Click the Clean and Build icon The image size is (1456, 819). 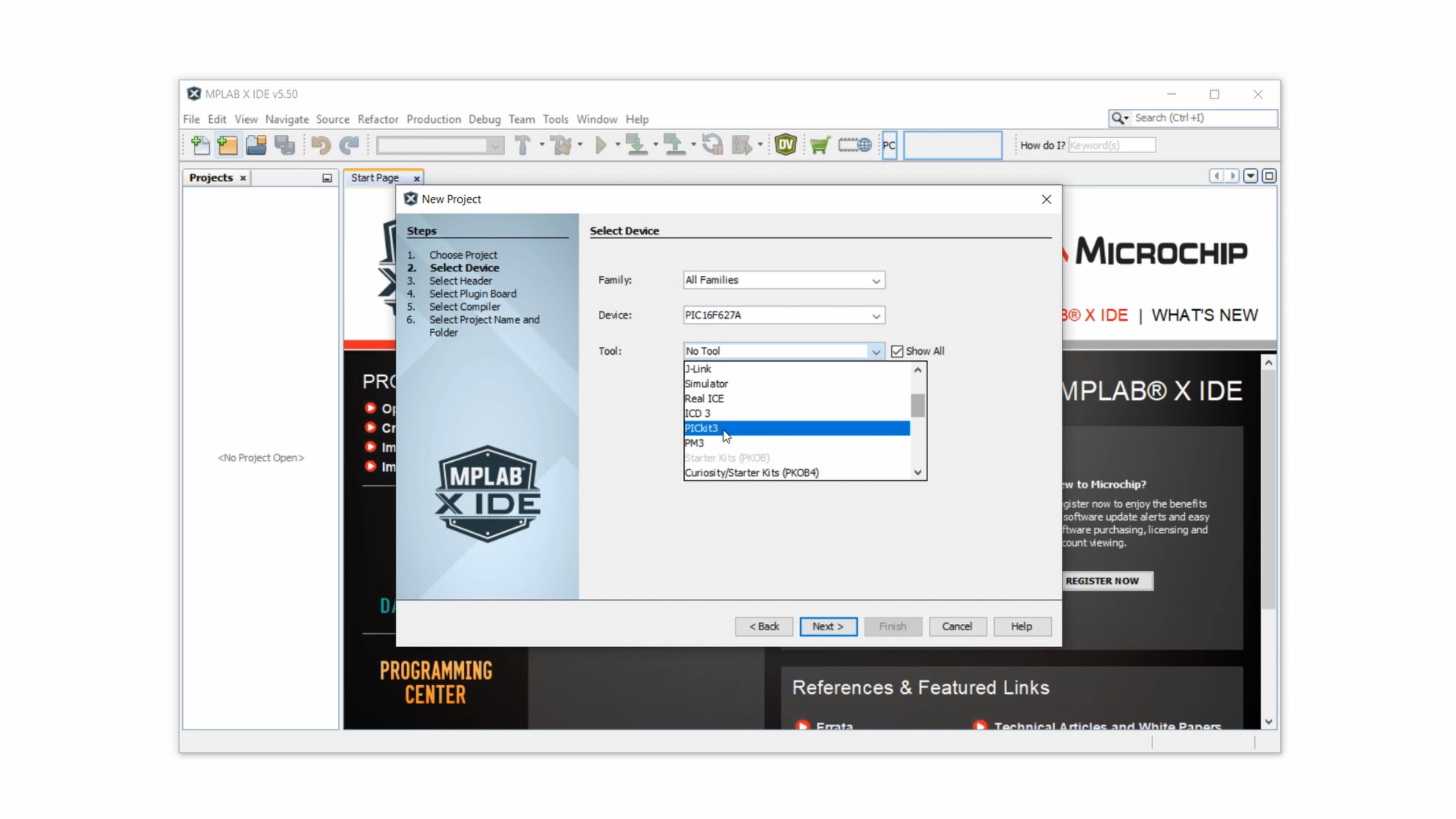[561, 145]
